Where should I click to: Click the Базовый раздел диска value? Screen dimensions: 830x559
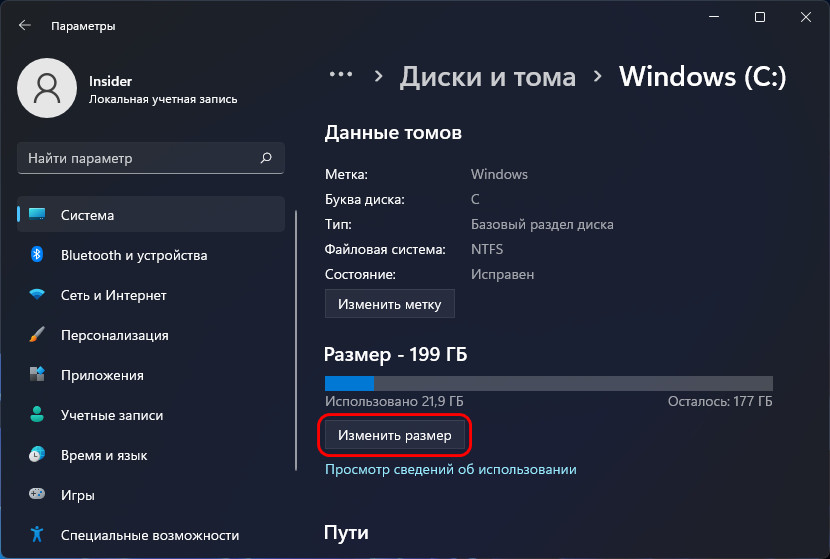click(542, 224)
